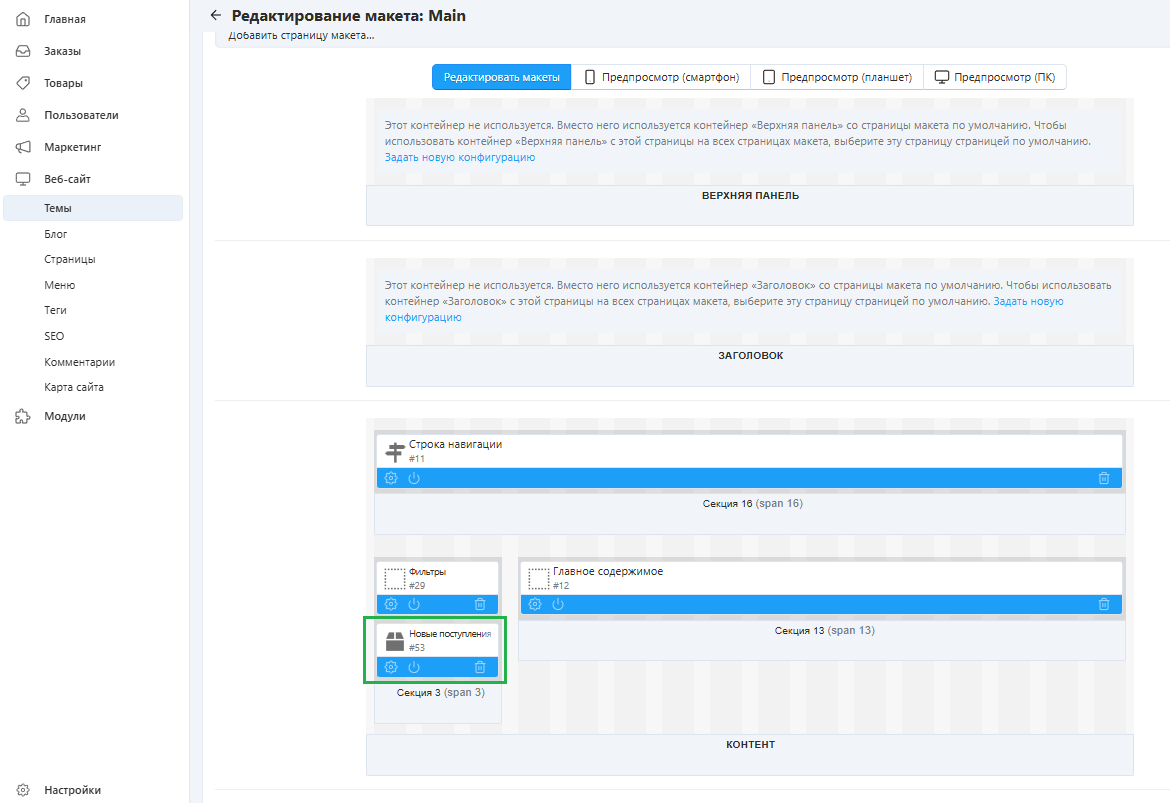Open settings gear of Строка навигации block
This screenshot has height=803, width=1170.
click(391, 478)
